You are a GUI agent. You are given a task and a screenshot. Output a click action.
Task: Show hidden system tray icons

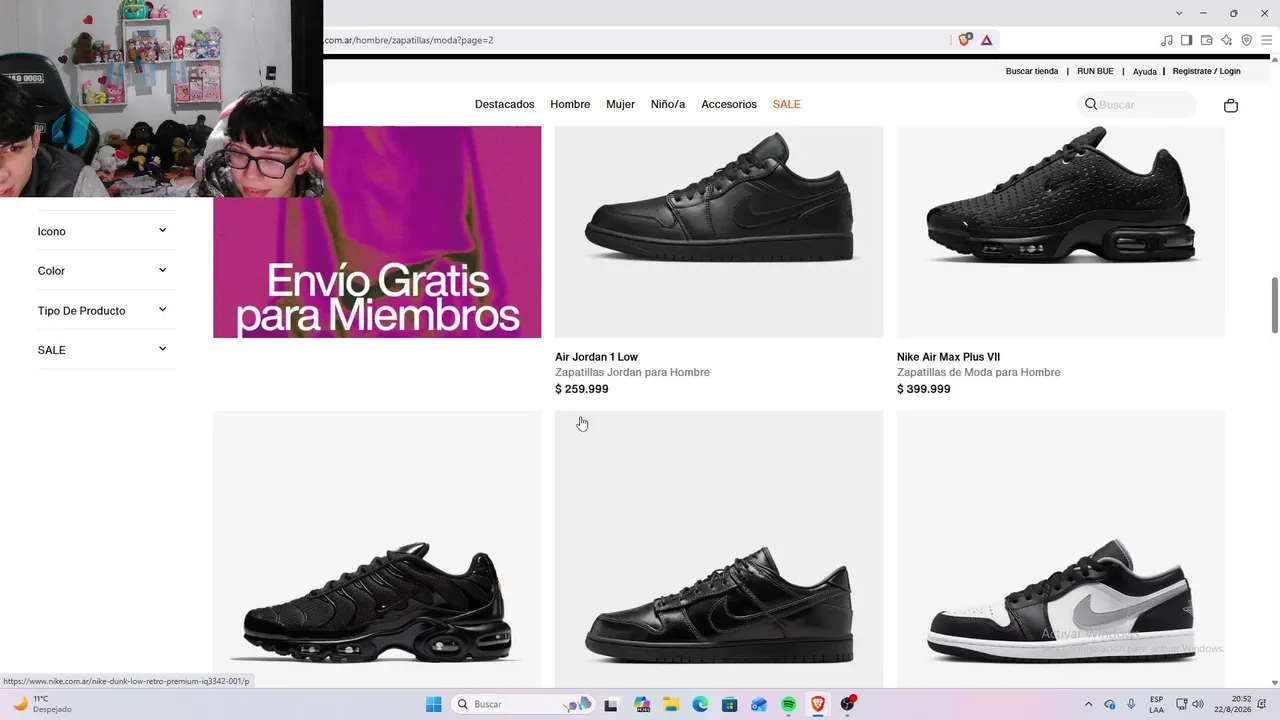1089,704
